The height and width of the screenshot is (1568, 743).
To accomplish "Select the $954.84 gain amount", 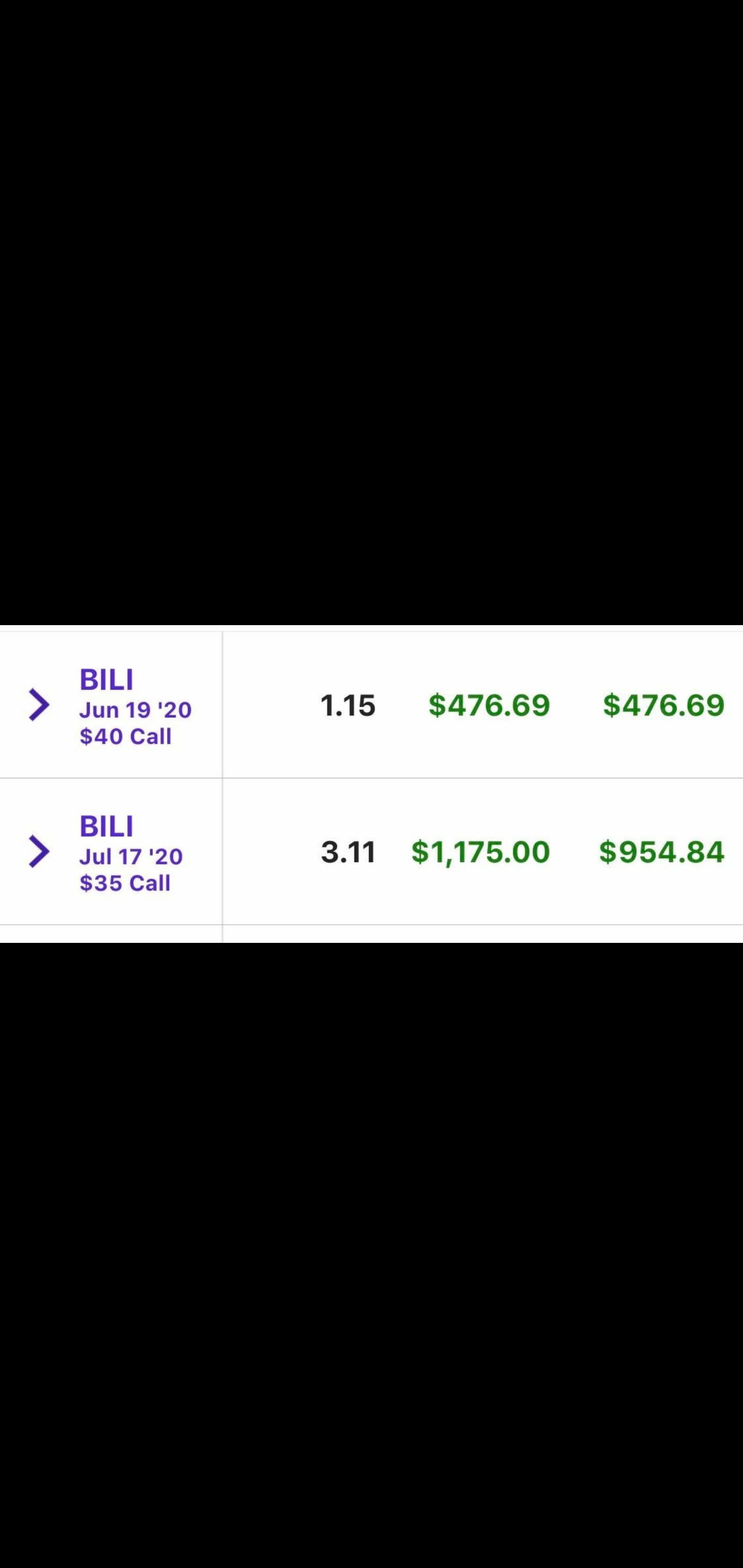I will pos(661,852).
